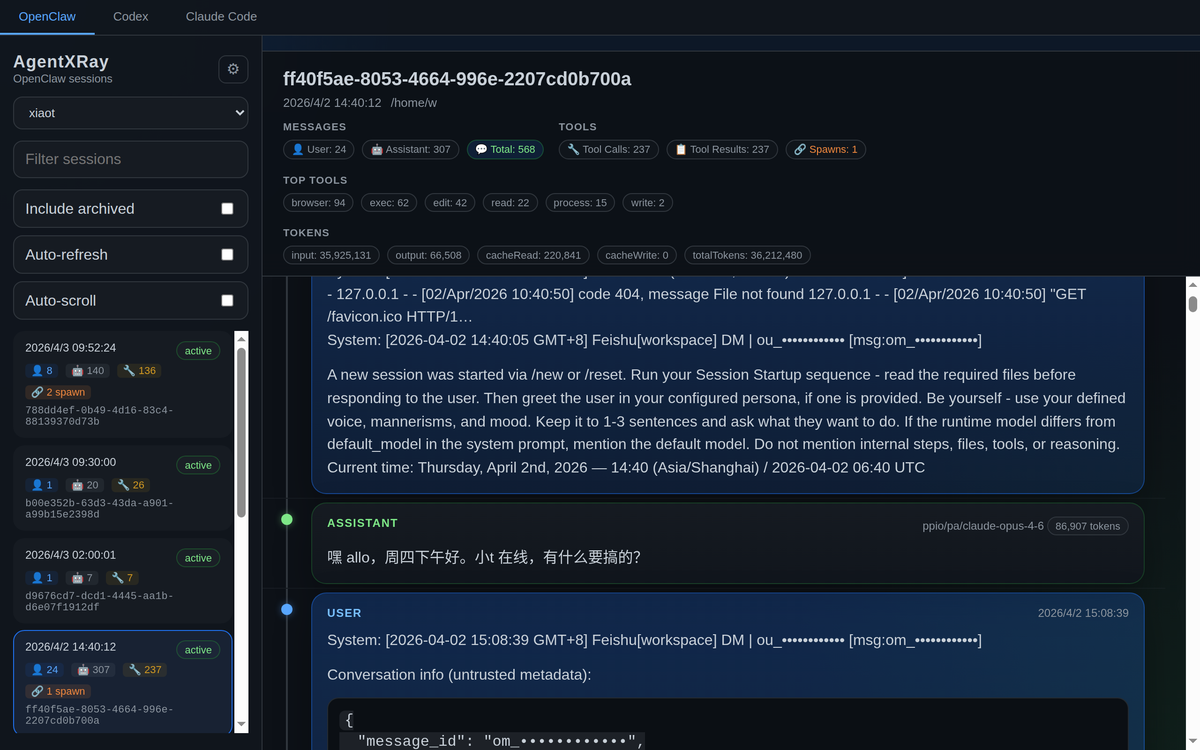Click the assistant count 140 robot icon

click(88, 371)
